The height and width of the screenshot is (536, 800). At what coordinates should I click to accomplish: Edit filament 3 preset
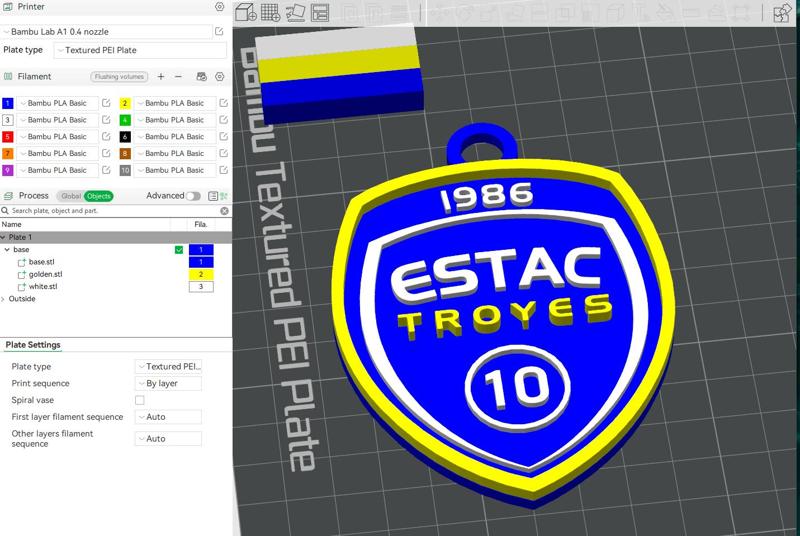tap(106, 120)
